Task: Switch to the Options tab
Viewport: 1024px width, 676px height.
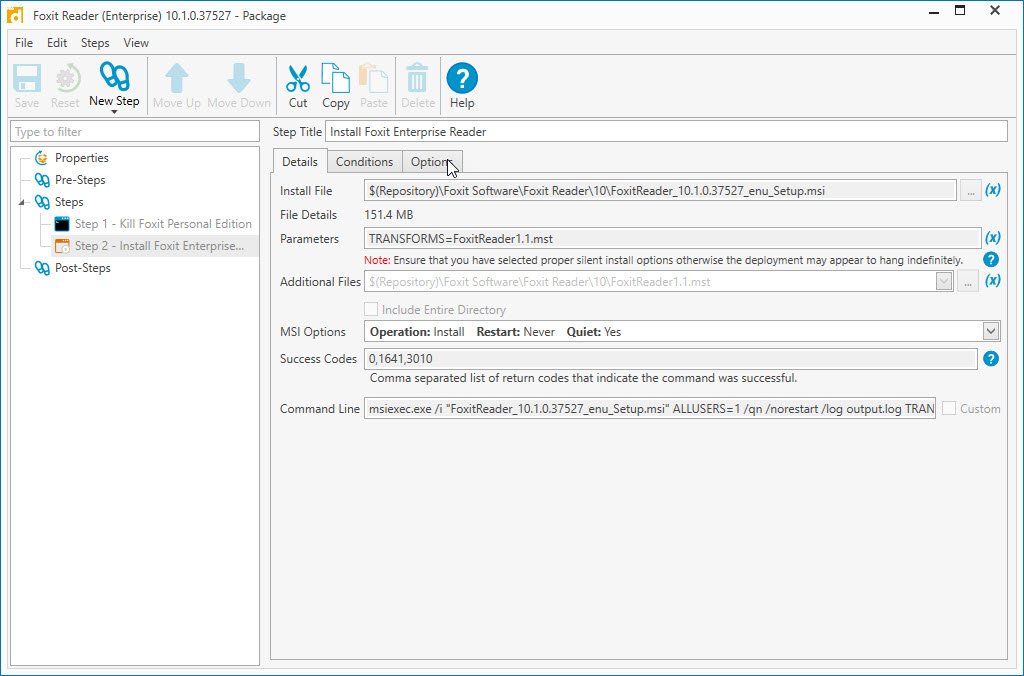Action: tap(432, 161)
